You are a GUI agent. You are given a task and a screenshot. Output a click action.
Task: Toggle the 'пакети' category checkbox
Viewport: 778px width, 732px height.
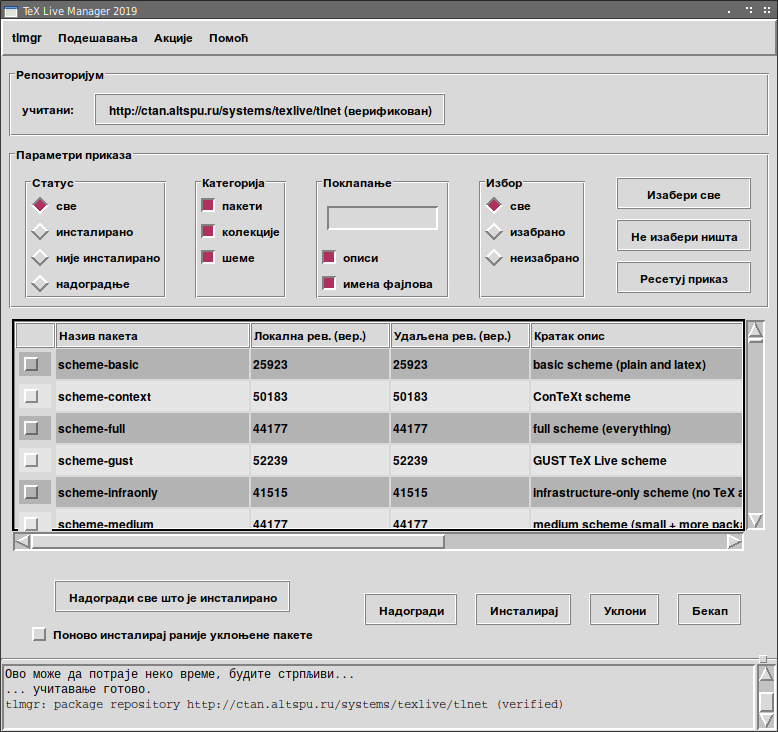tap(208, 205)
